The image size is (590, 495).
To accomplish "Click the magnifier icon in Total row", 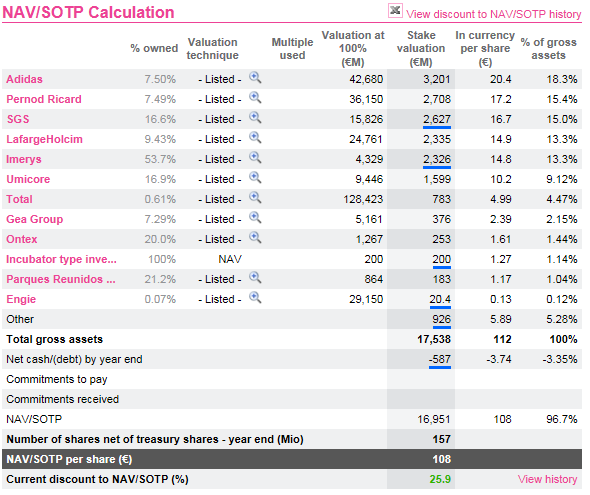I will 255,198.
